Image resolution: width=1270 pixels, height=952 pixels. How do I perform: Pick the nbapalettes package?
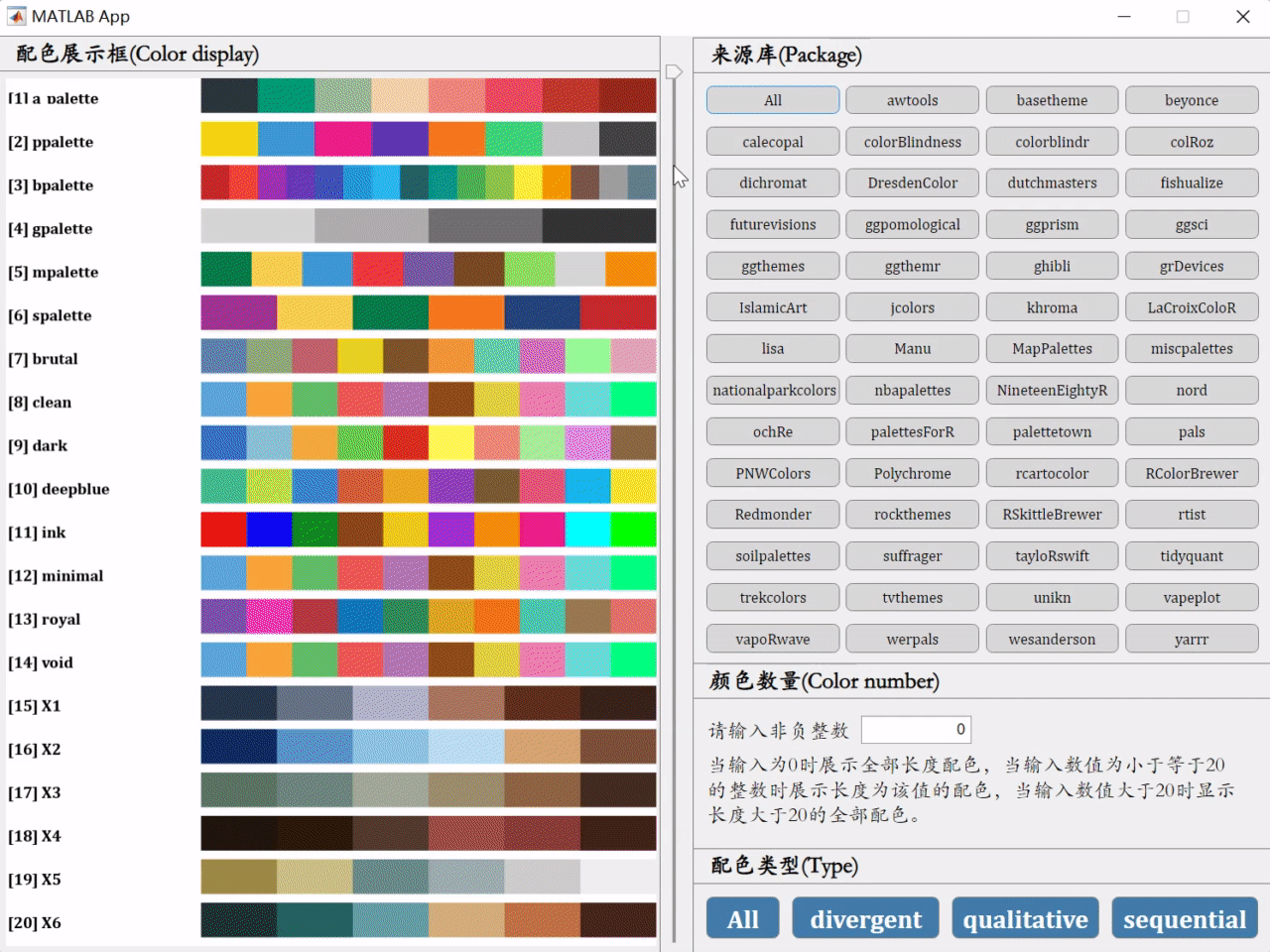click(x=913, y=390)
